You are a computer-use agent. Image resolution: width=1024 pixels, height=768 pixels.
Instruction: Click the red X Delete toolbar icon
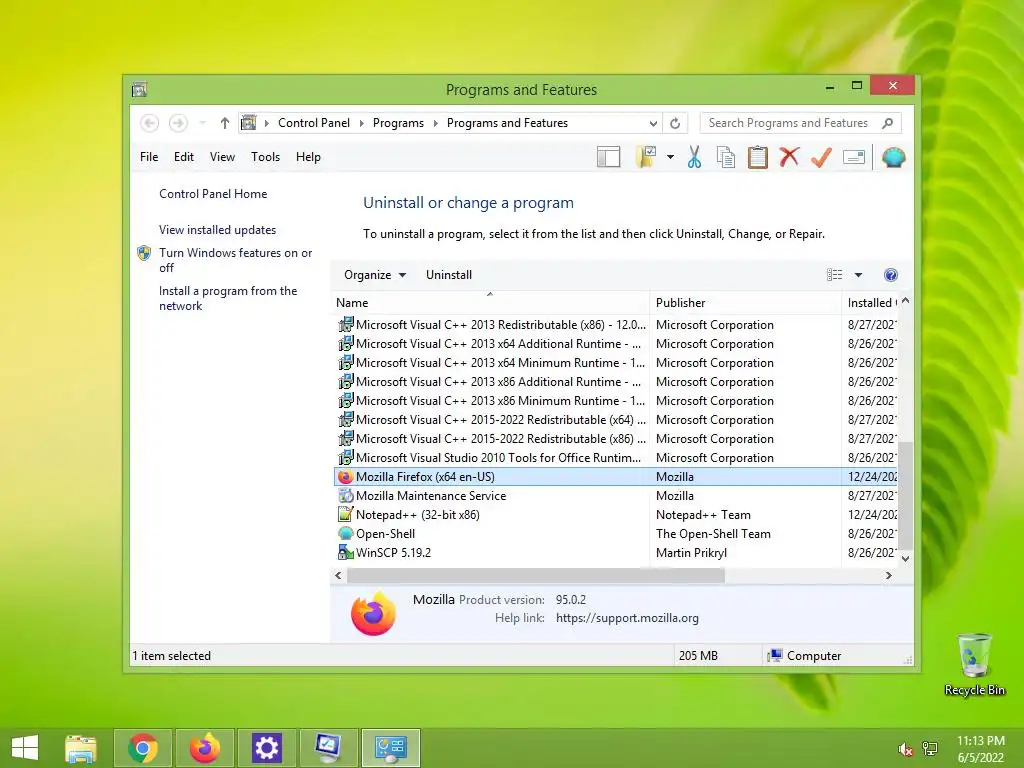coord(790,157)
